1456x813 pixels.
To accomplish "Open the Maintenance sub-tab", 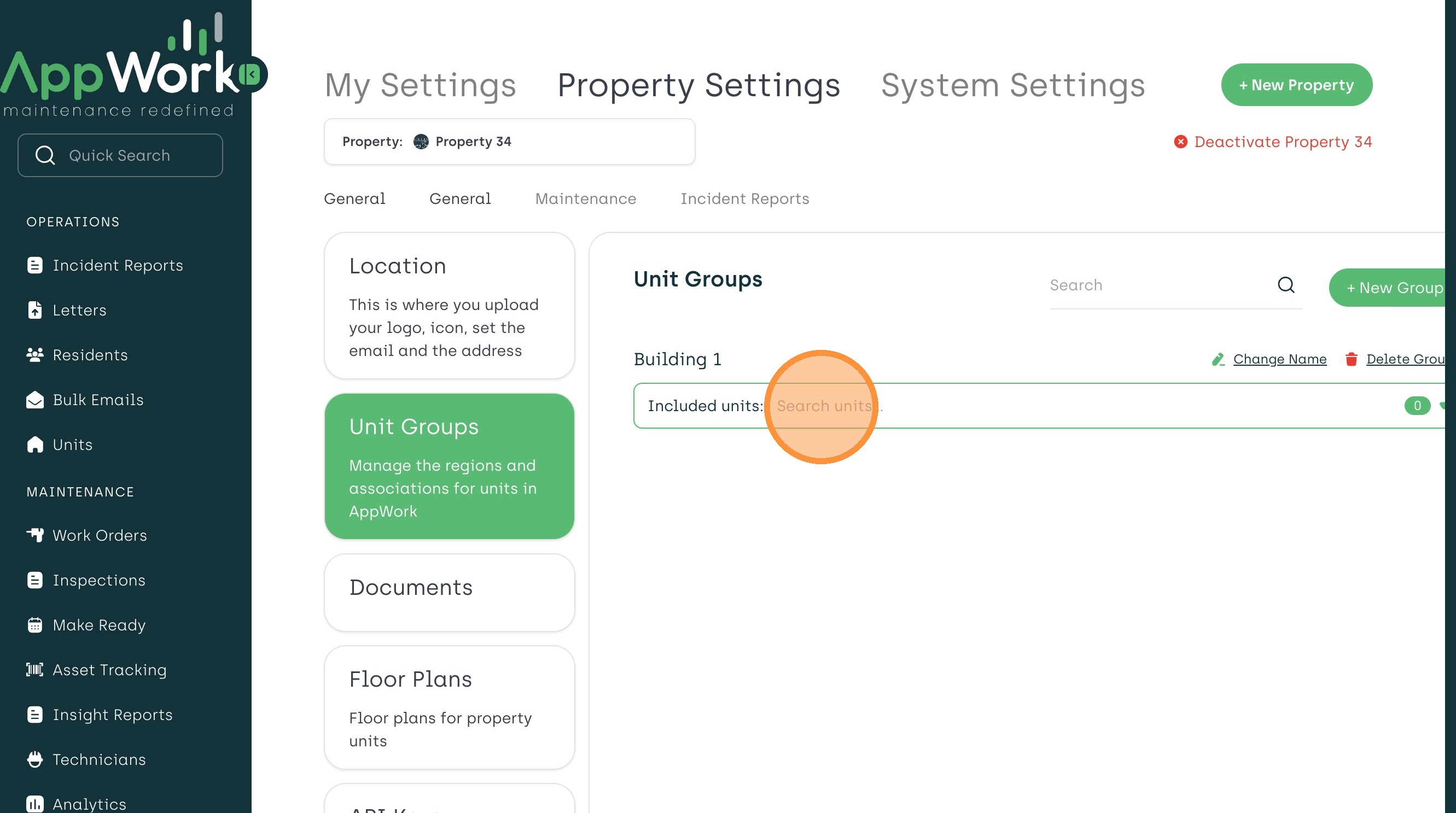I will click(585, 199).
